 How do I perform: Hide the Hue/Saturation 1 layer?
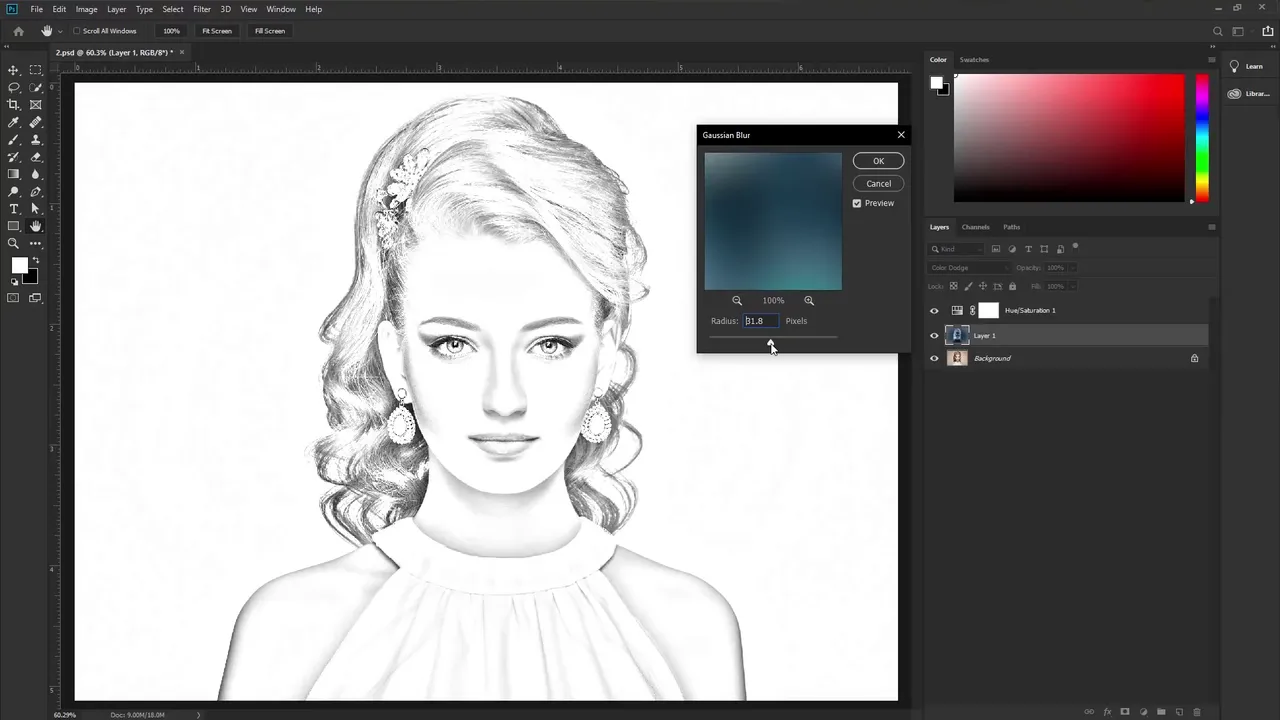934,311
